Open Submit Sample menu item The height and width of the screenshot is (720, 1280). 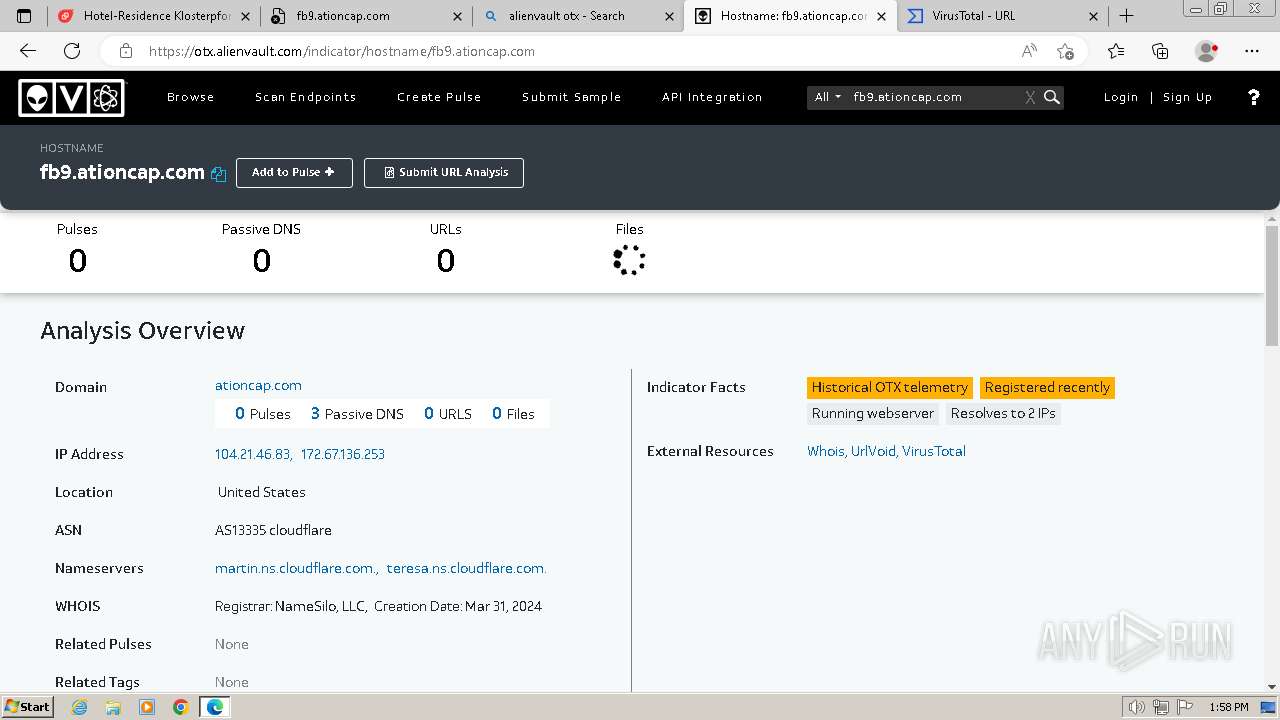[572, 97]
